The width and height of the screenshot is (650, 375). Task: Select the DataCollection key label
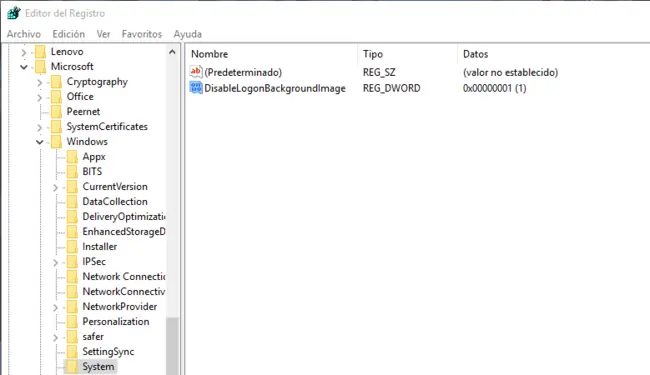coord(115,201)
